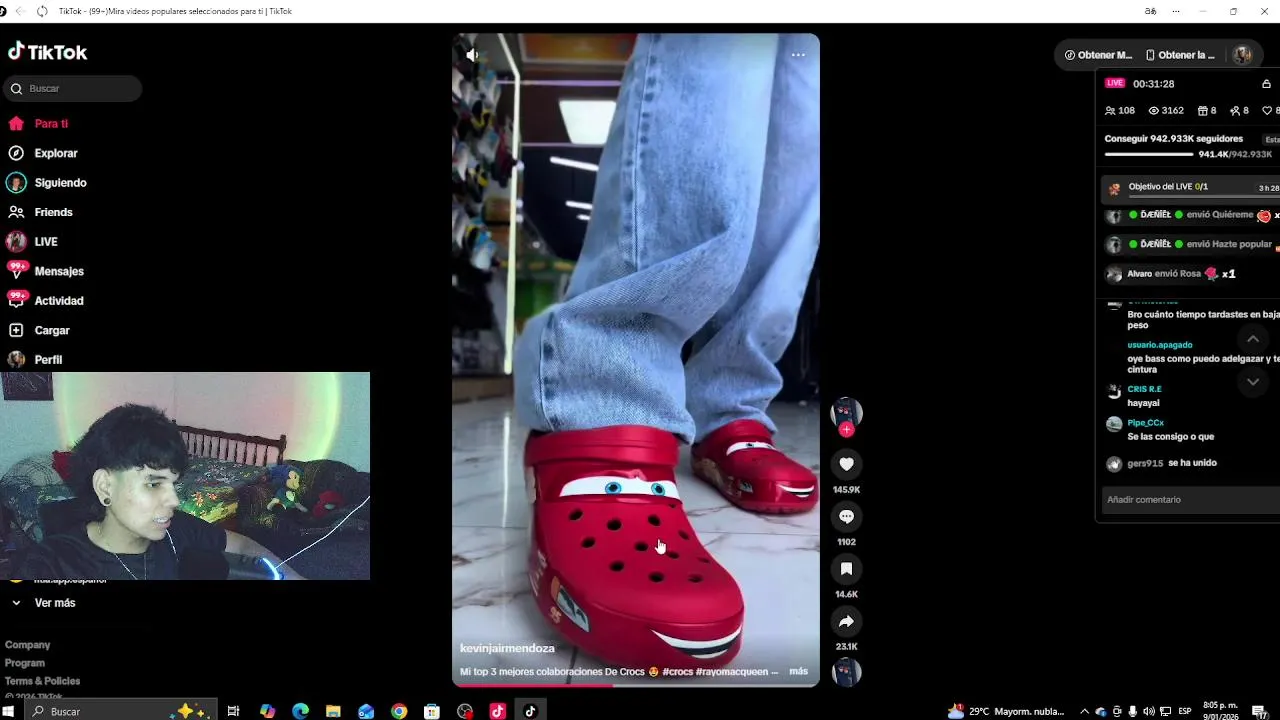
Task: Like the video with the heart icon
Action: coord(846,464)
